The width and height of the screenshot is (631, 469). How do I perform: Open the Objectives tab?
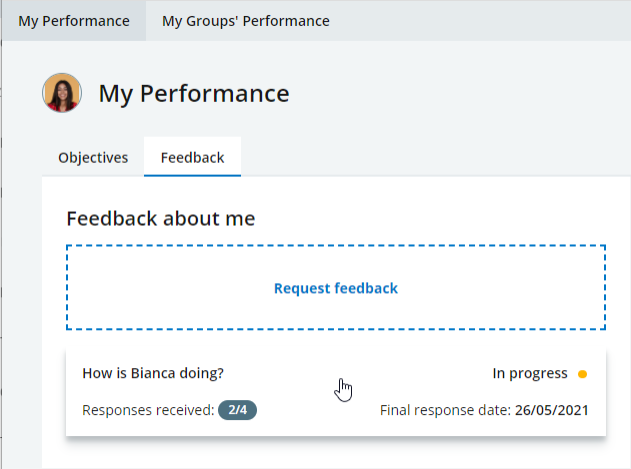point(93,158)
